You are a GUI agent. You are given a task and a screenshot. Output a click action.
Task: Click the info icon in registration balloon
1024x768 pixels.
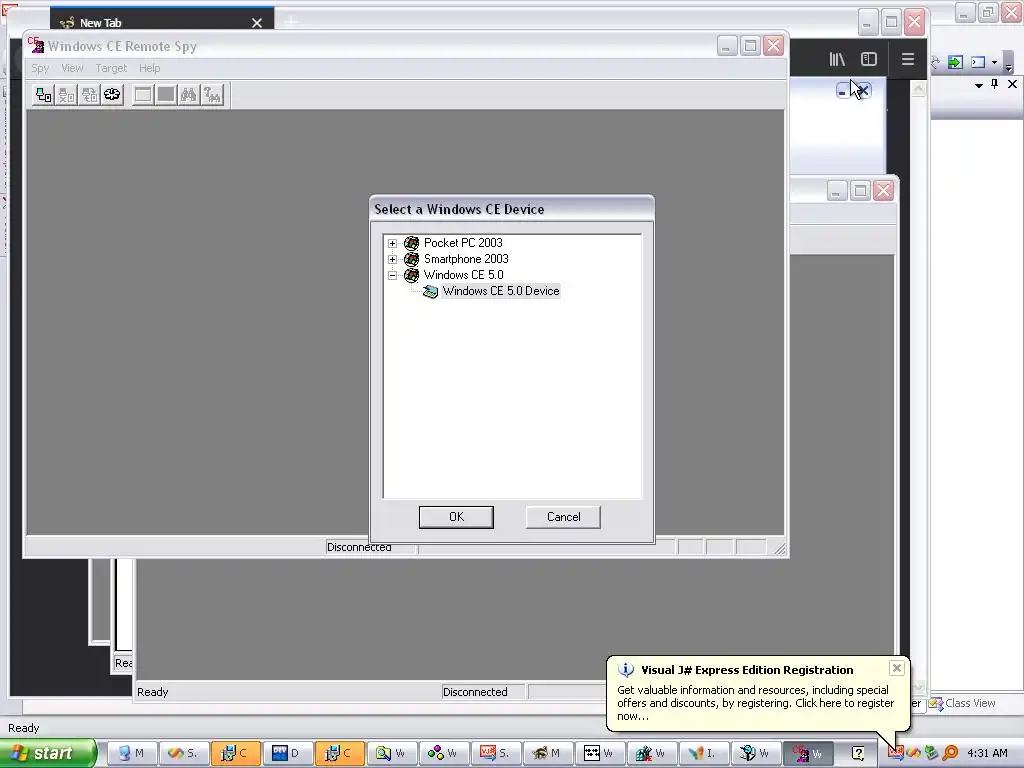(x=626, y=670)
